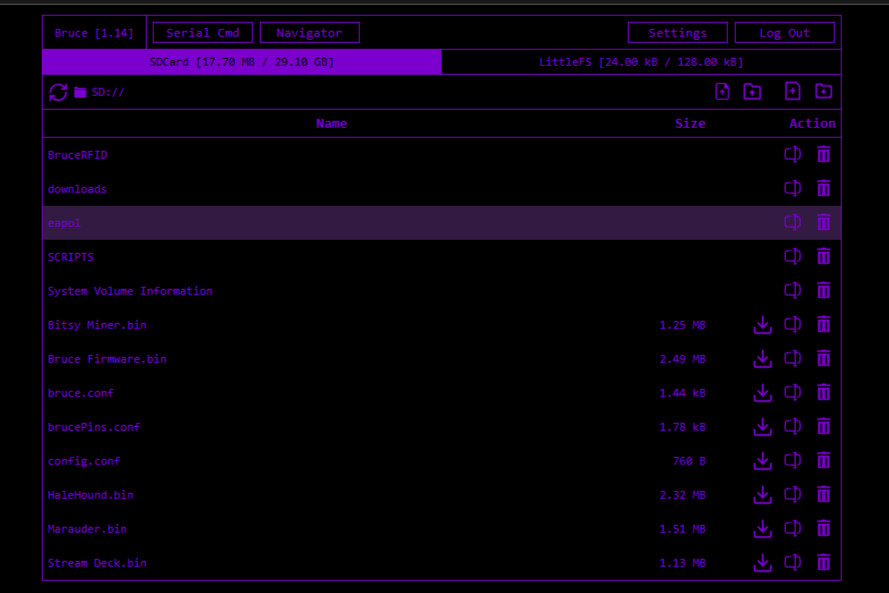Rename the BruceRFID folder
Viewport: 889px width, 593px height.
(x=793, y=154)
